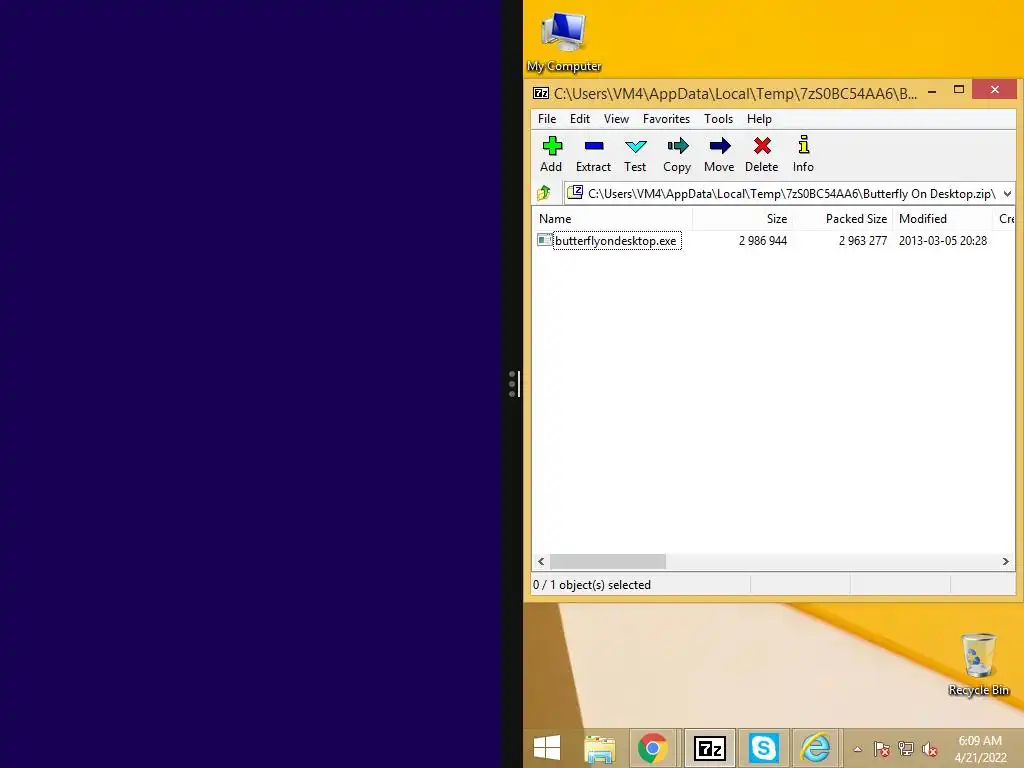Click the Add toolbar icon
This screenshot has width=1024, height=768.
tap(552, 154)
